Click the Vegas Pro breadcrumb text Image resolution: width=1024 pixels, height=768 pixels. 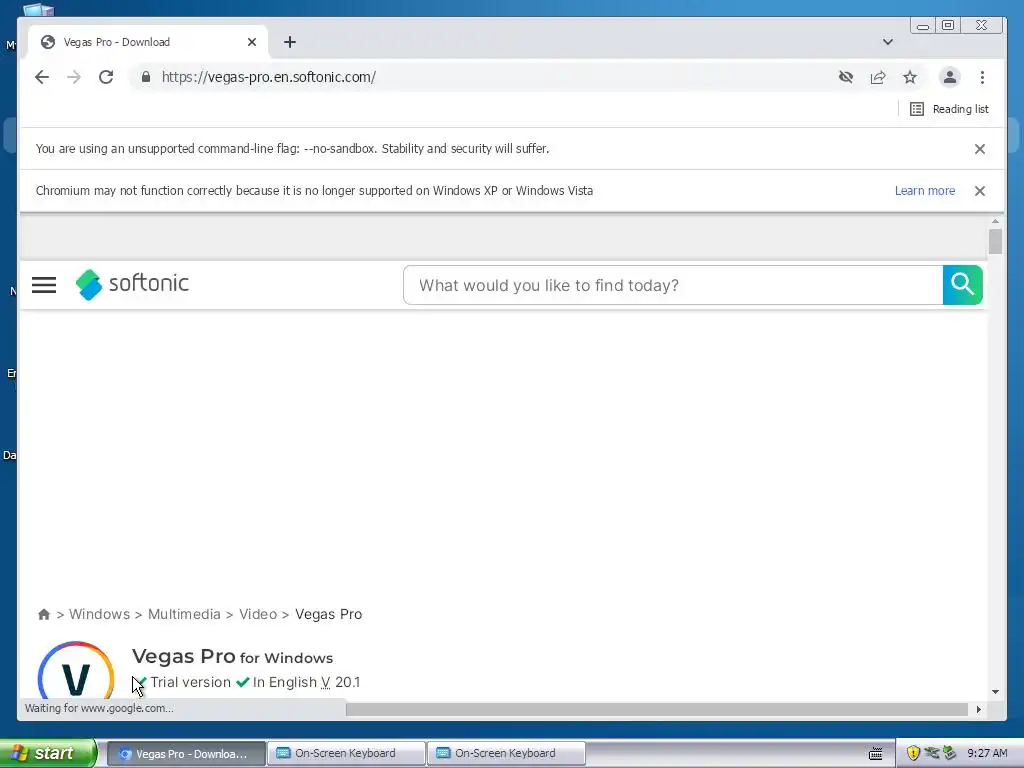[x=328, y=614]
